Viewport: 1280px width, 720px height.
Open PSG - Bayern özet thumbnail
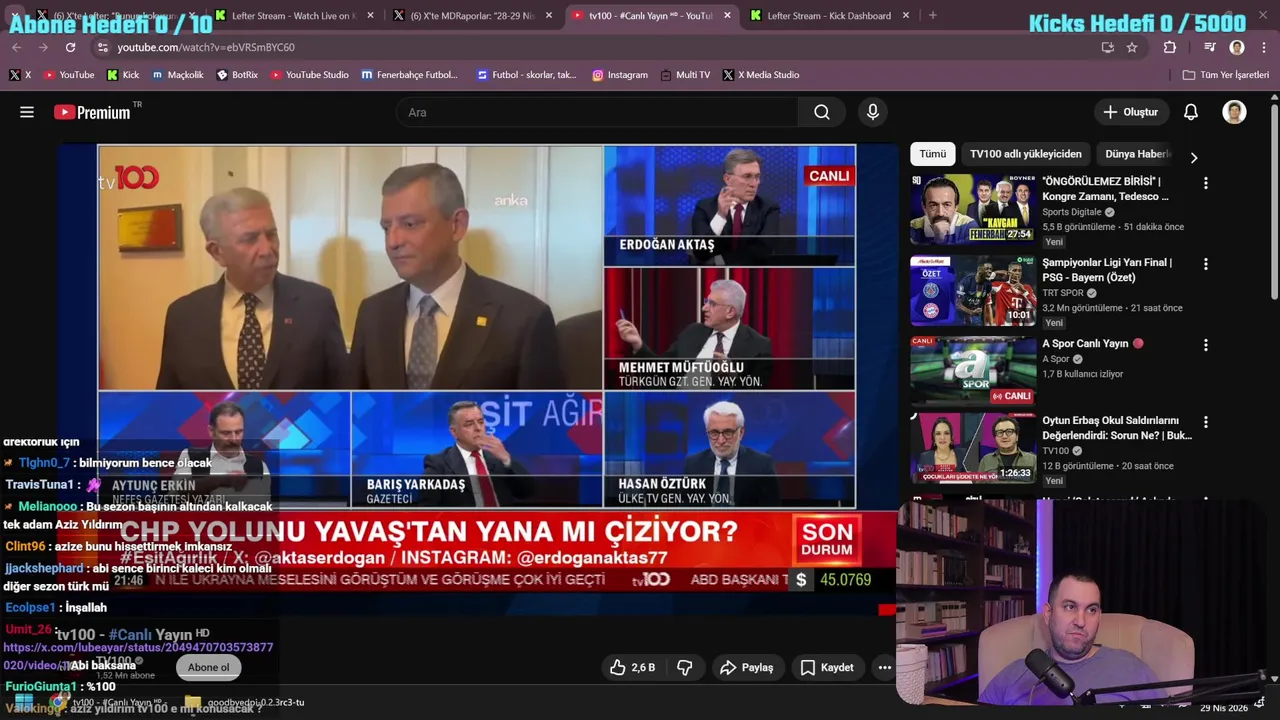(x=973, y=290)
